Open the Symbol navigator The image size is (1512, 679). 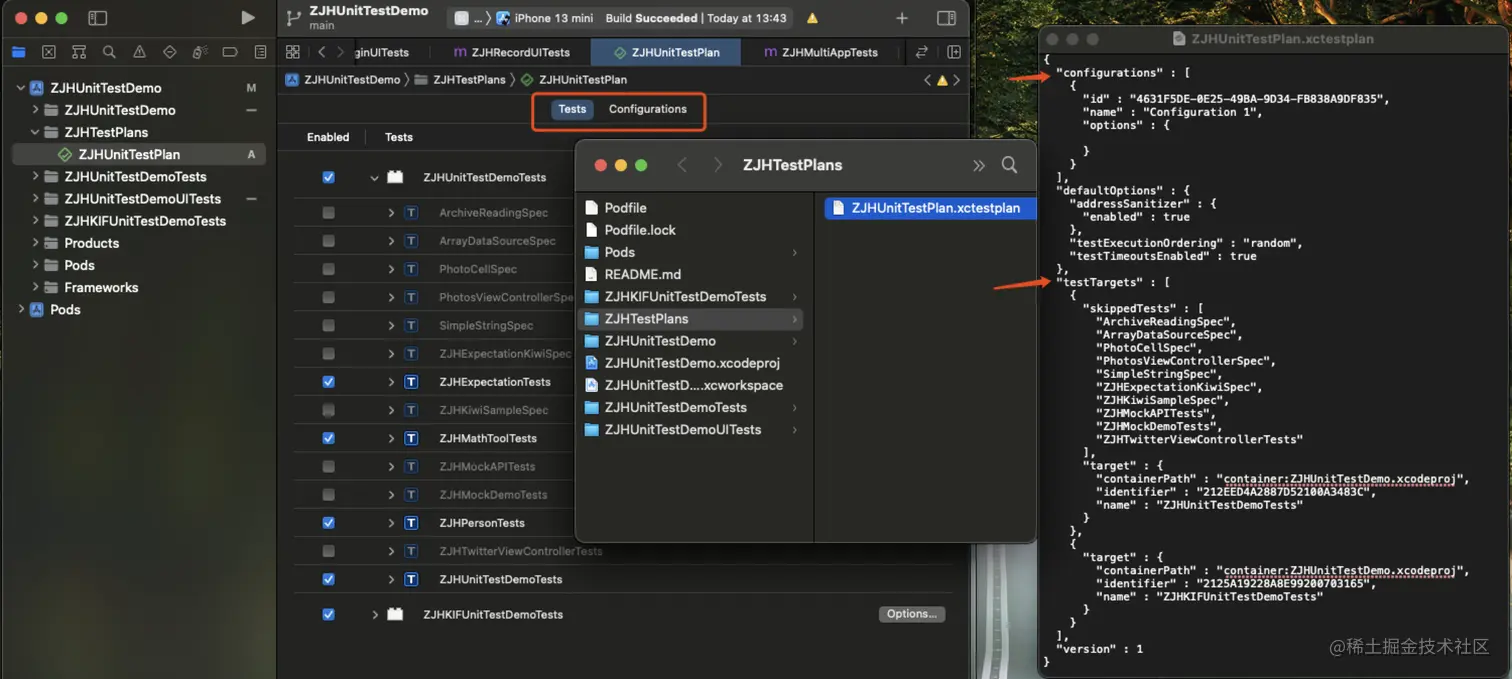[x=79, y=52]
